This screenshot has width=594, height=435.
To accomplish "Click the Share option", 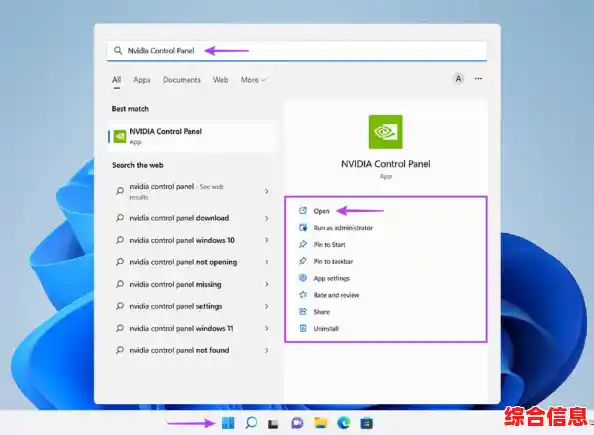I will (x=322, y=312).
